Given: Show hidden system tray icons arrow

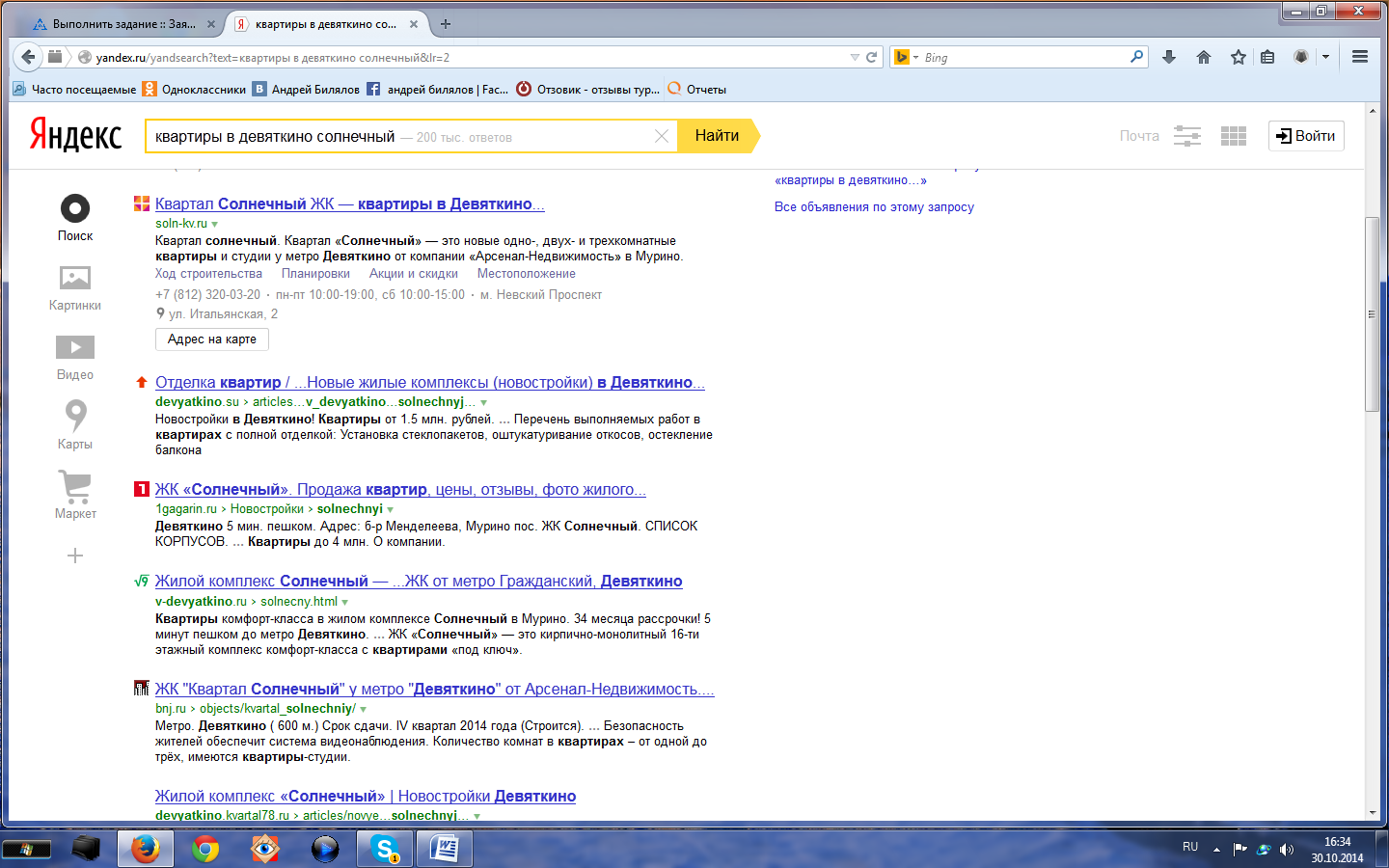Looking at the screenshot, I should click(1216, 850).
